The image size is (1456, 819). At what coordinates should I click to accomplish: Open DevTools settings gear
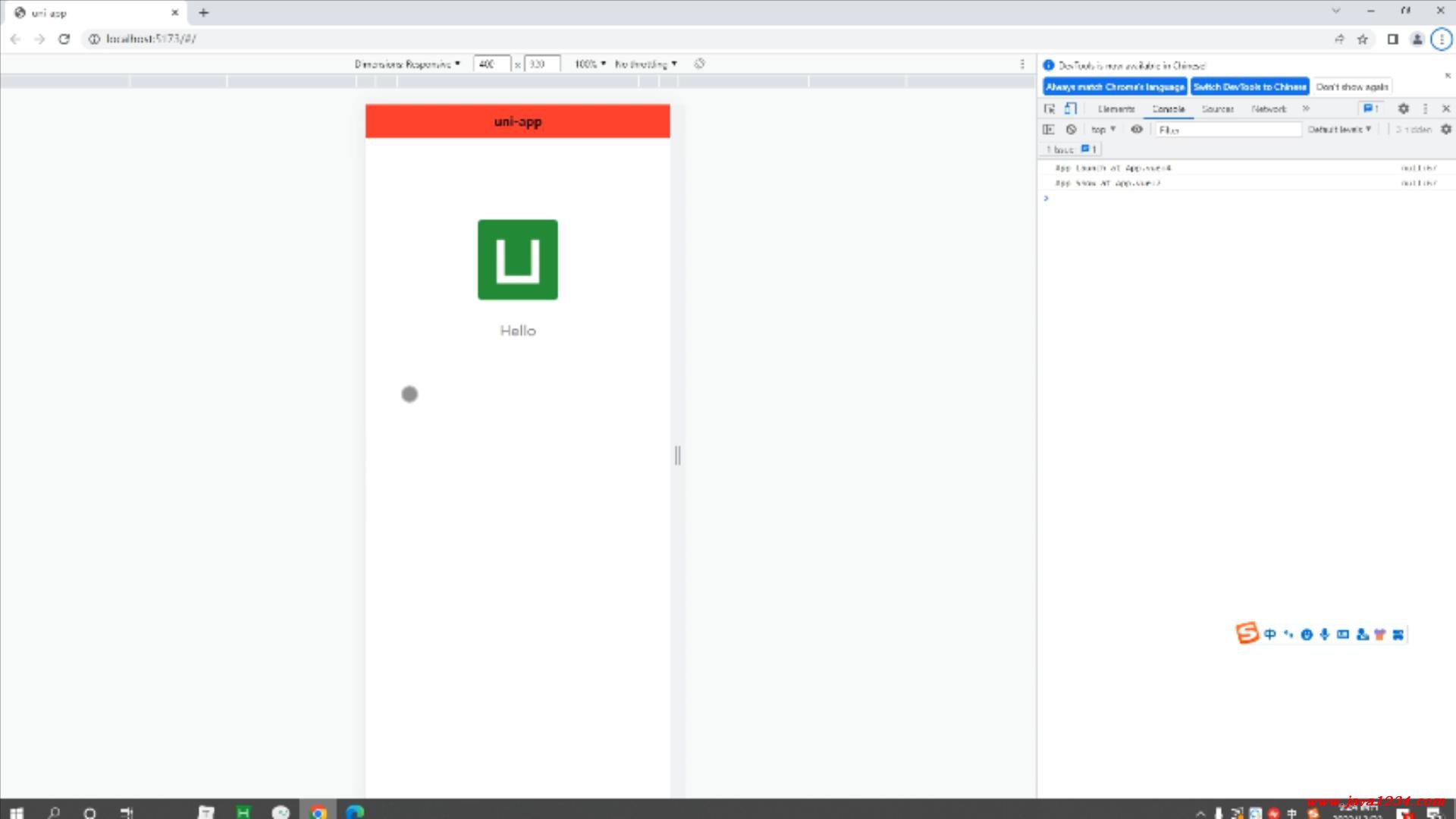tap(1403, 108)
